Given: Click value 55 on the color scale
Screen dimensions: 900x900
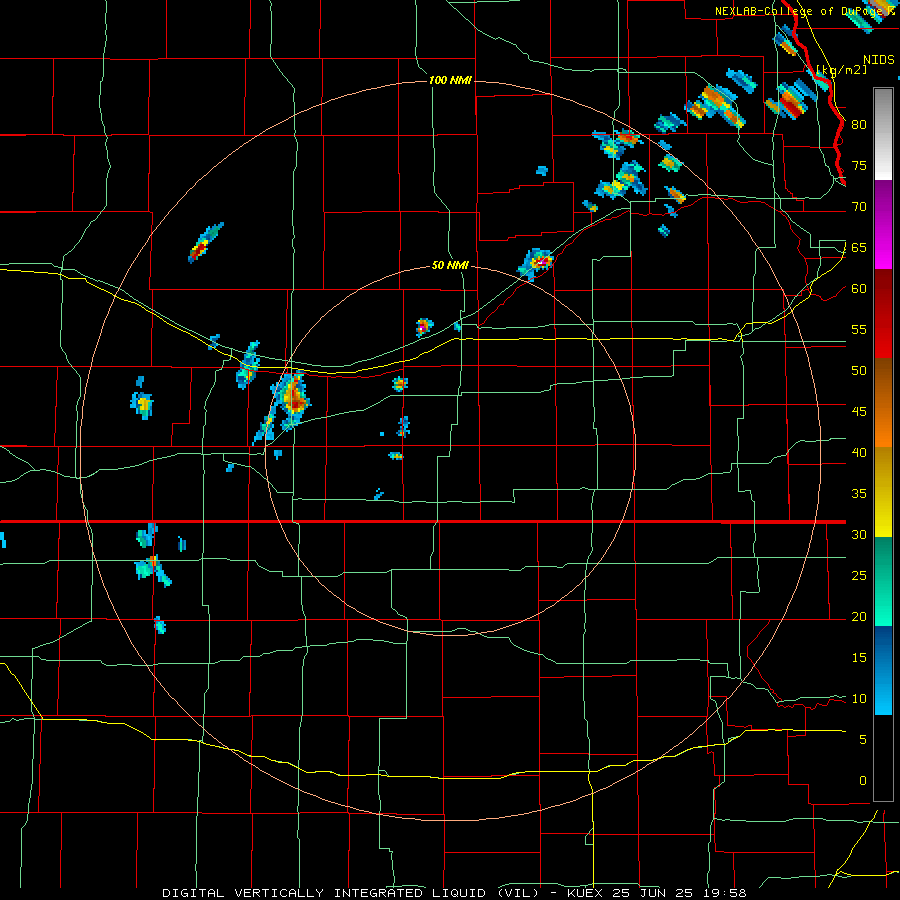Looking at the screenshot, I should [859, 329].
